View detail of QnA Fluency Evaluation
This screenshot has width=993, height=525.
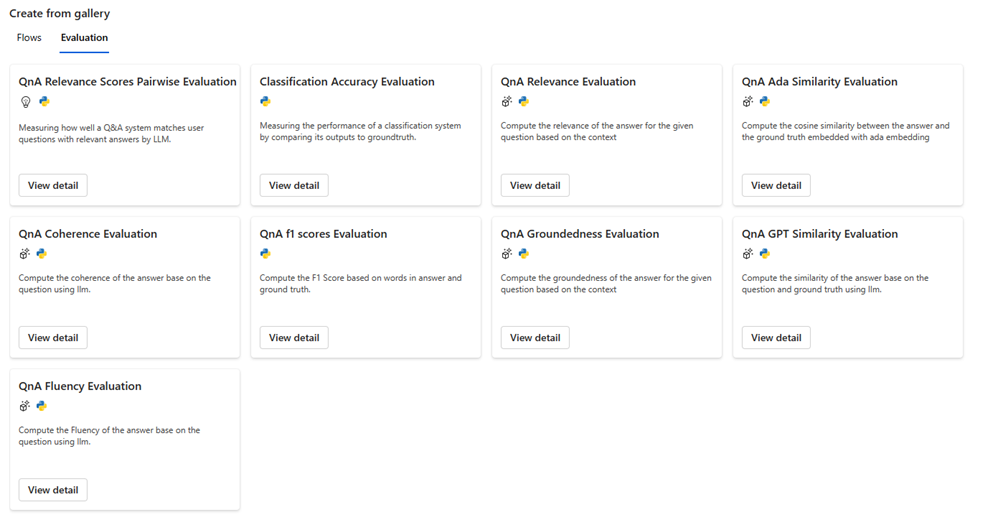(x=53, y=490)
